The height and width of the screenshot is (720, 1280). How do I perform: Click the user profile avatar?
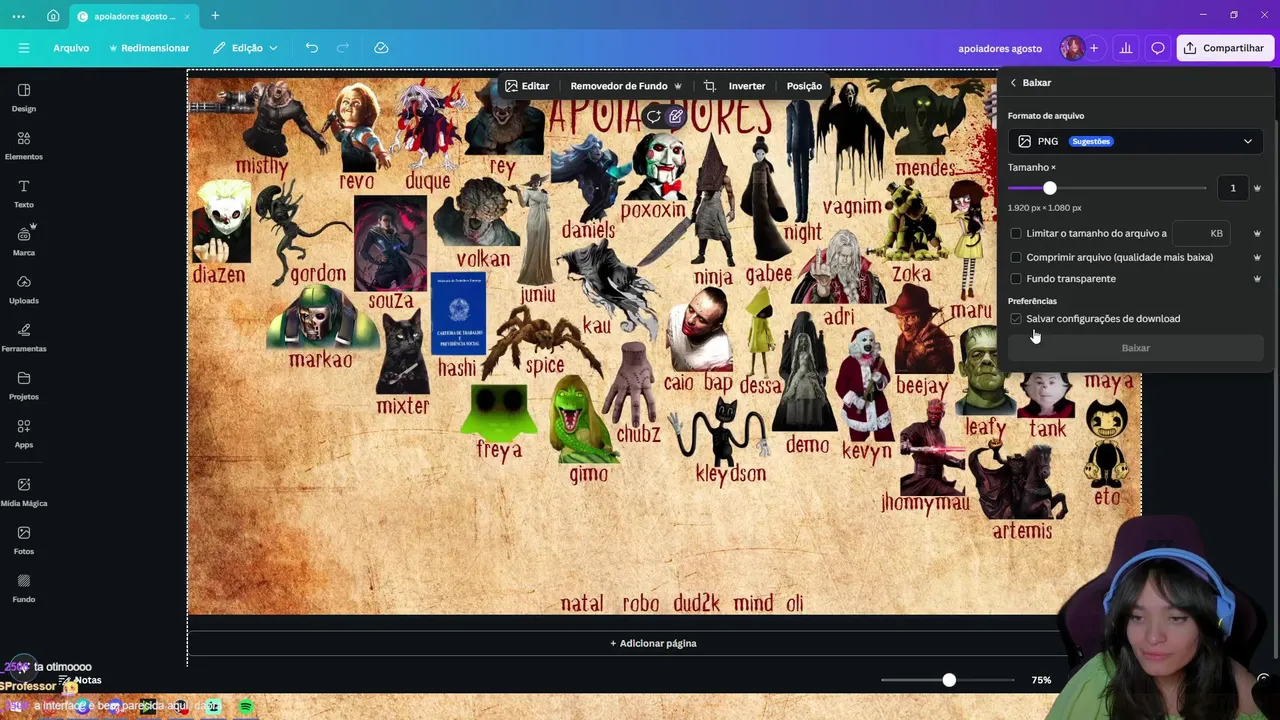coord(1072,48)
